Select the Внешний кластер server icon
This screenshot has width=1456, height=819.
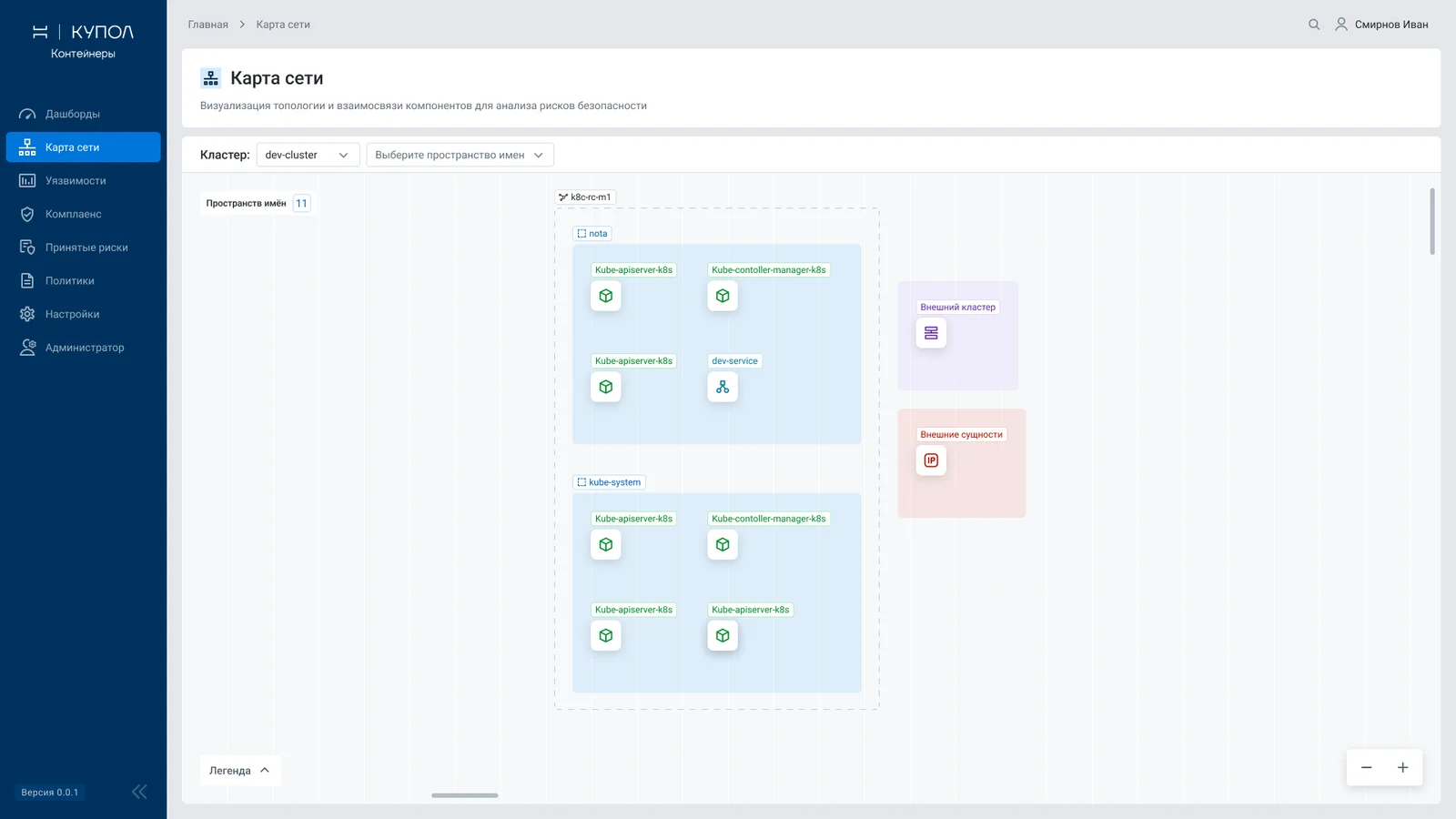coord(931,333)
